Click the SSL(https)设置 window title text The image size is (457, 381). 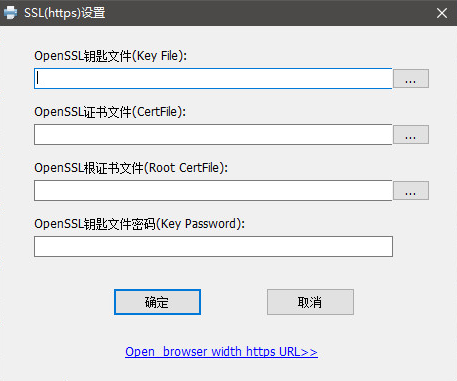(65, 13)
